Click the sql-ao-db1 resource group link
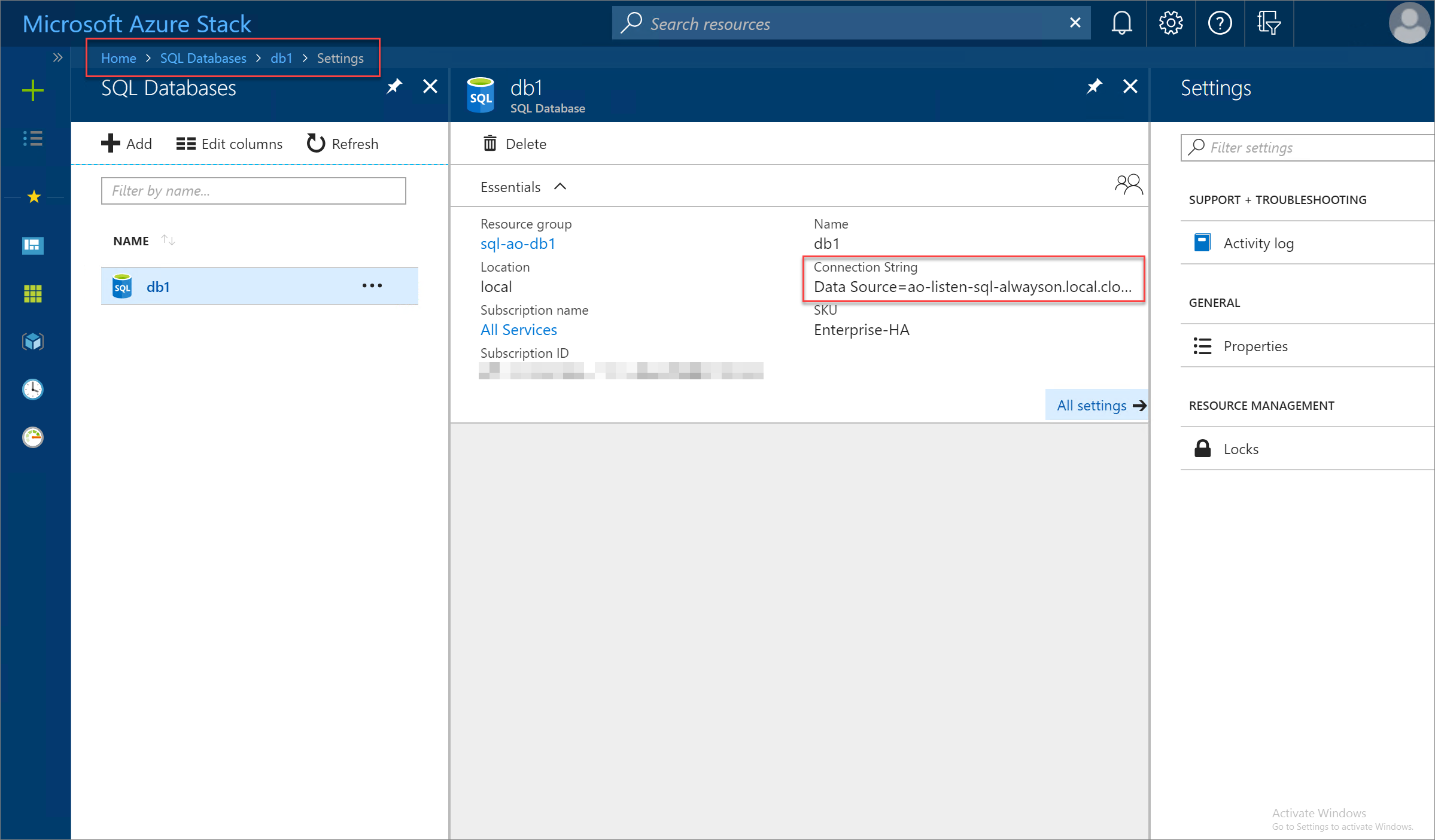 coord(516,243)
